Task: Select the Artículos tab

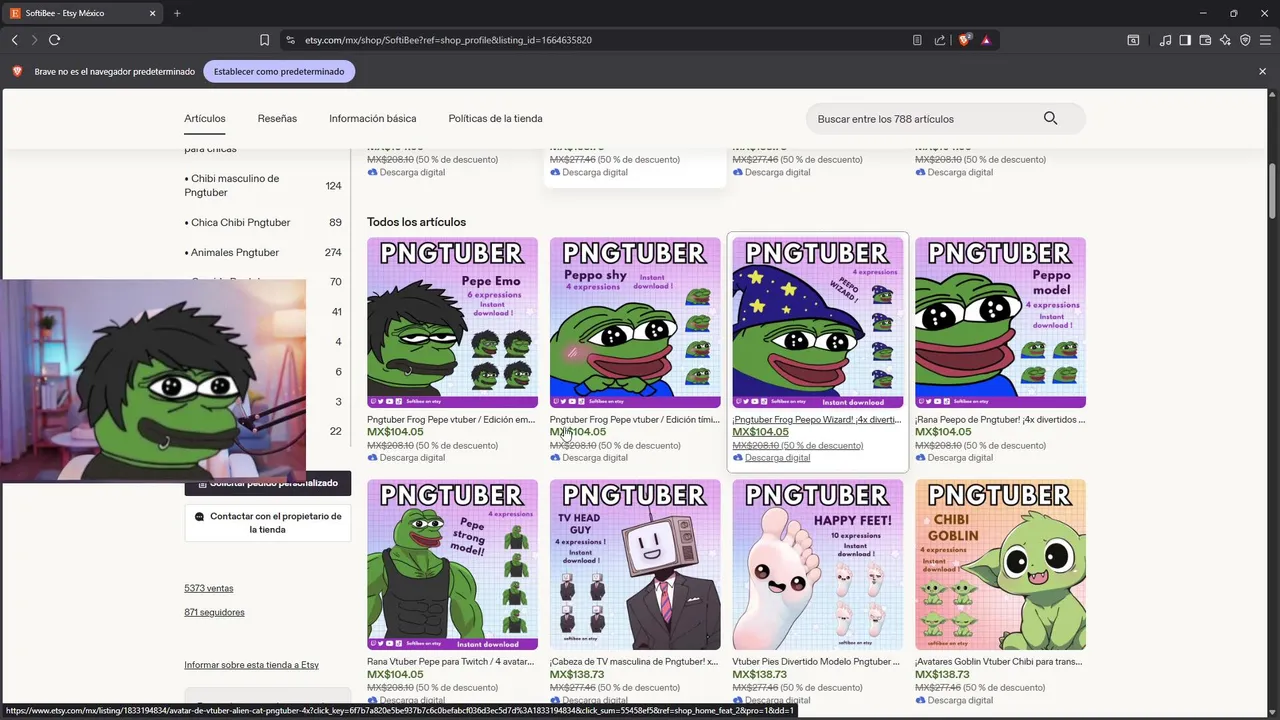Action: (x=205, y=118)
